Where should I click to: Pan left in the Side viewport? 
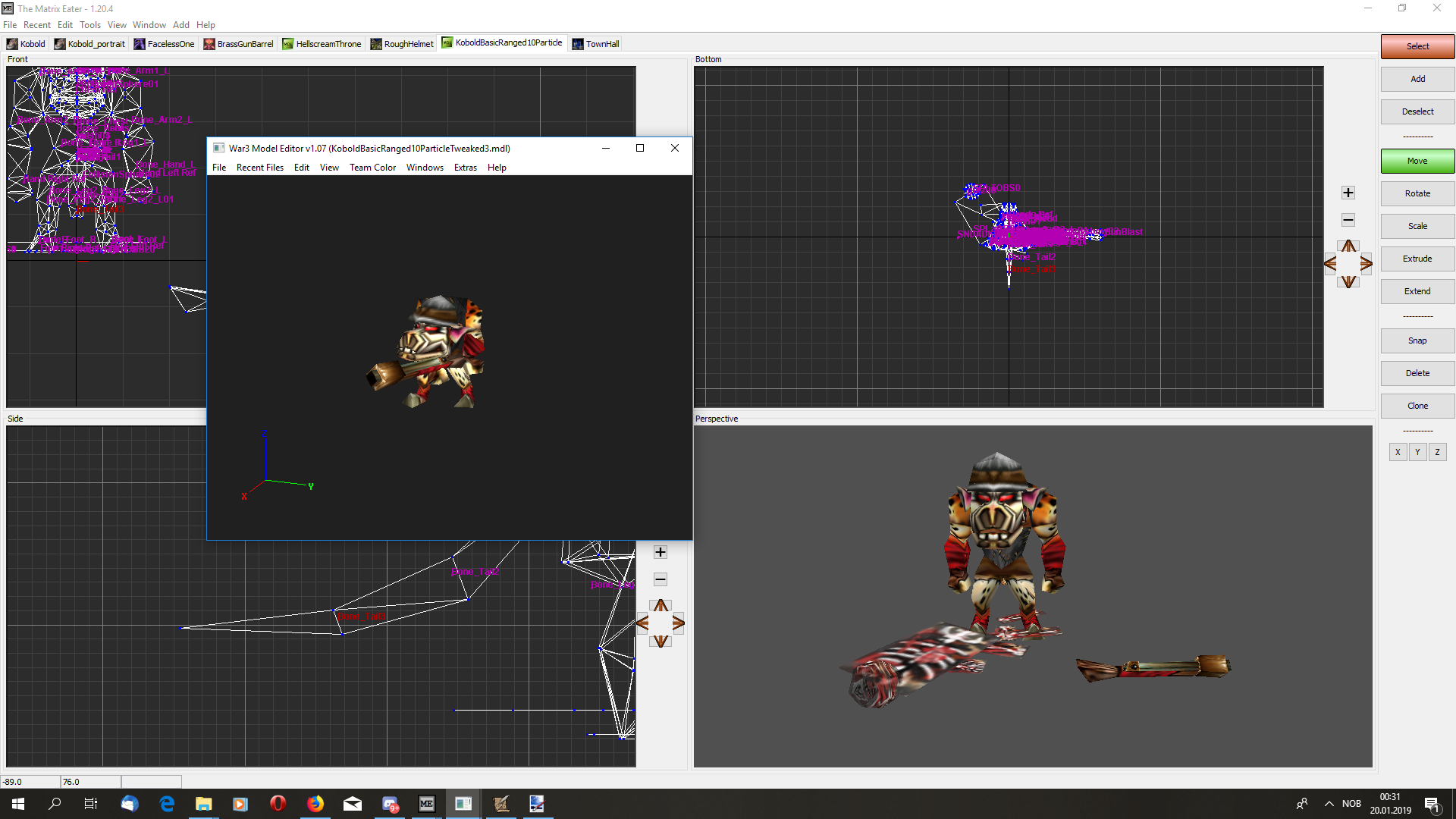(x=642, y=623)
